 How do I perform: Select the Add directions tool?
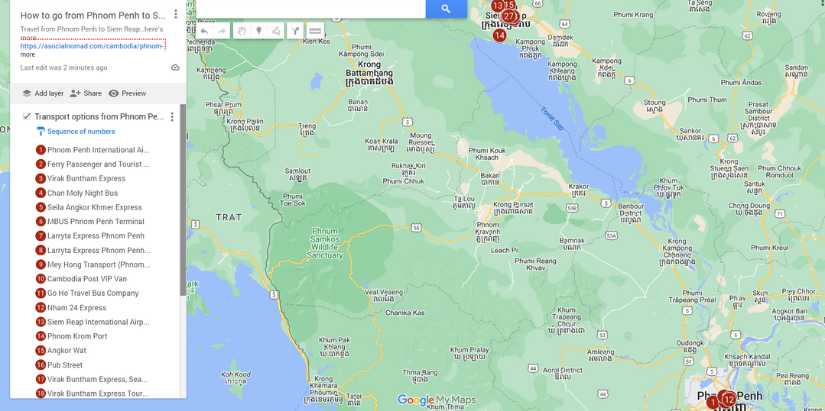click(295, 31)
